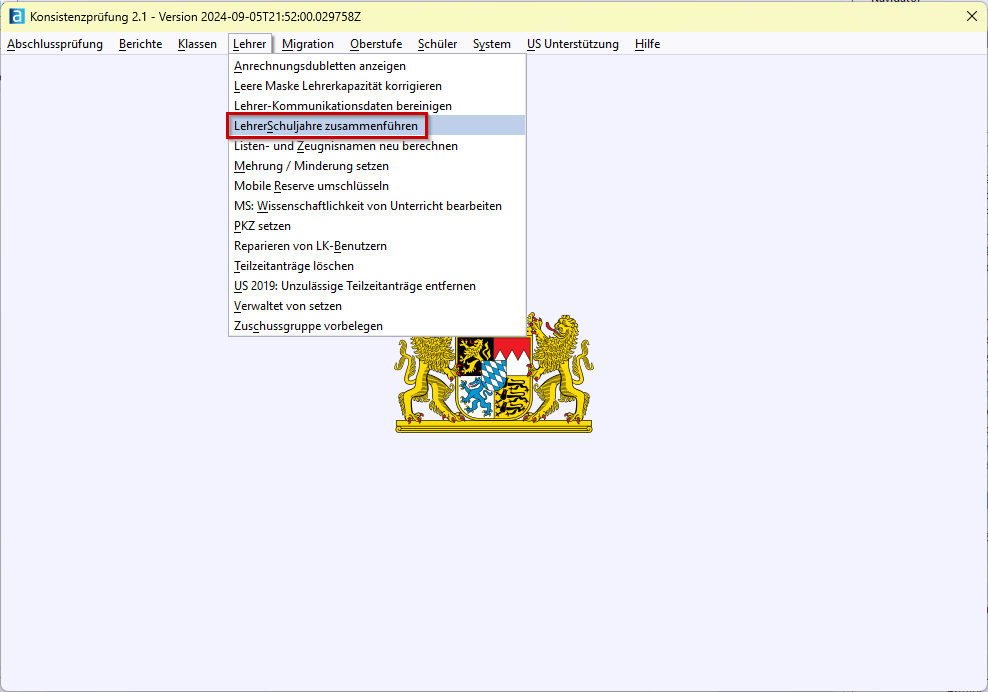Choose Mobile Reserve umschlüsseln
Image resolution: width=988 pixels, height=692 pixels.
click(x=377, y=186)
